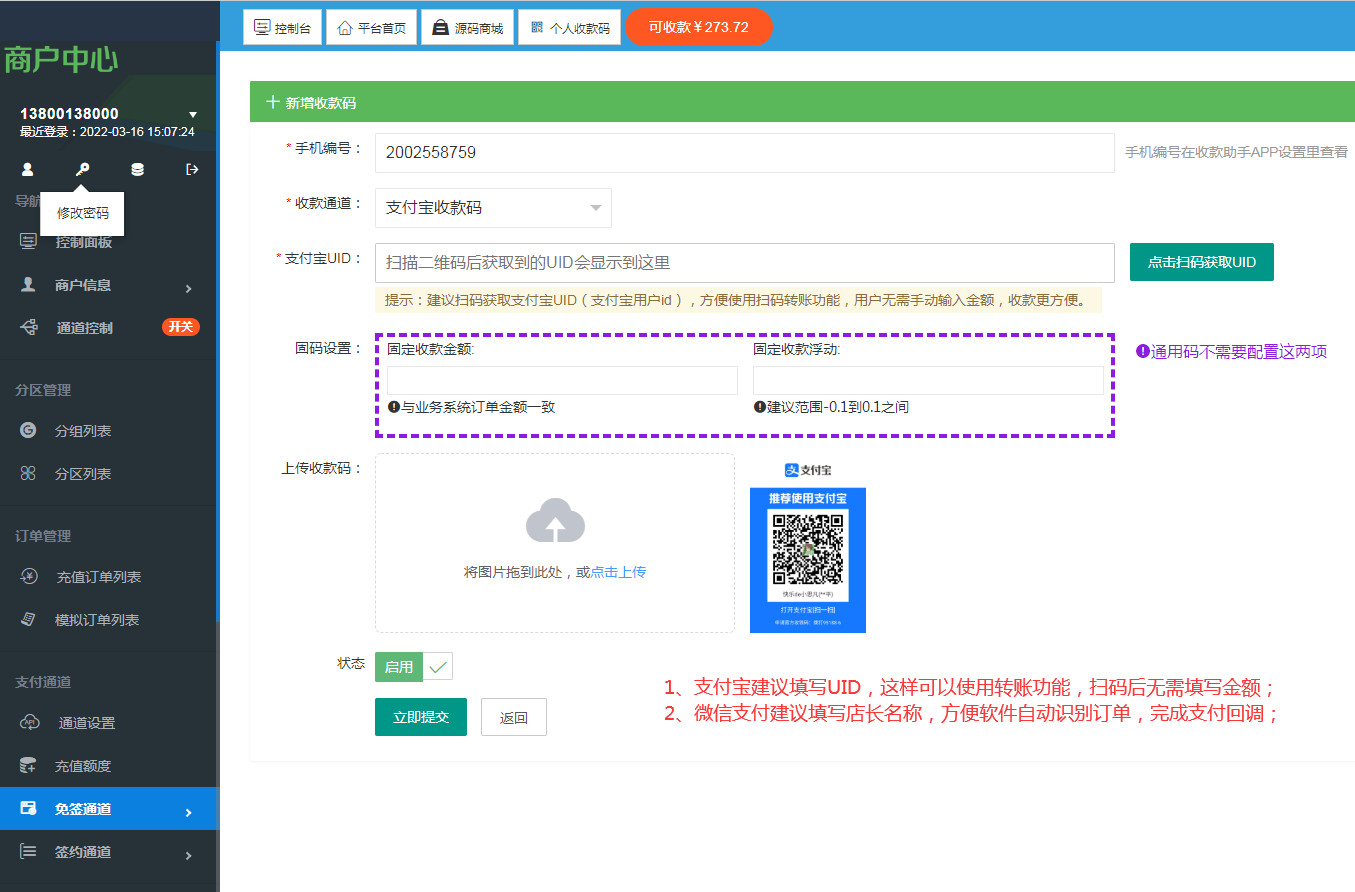This screenshot has width=1355, height=892.
Task: Click the 点击上传 link
Action: pyautogui.click(x=618, y=572)
